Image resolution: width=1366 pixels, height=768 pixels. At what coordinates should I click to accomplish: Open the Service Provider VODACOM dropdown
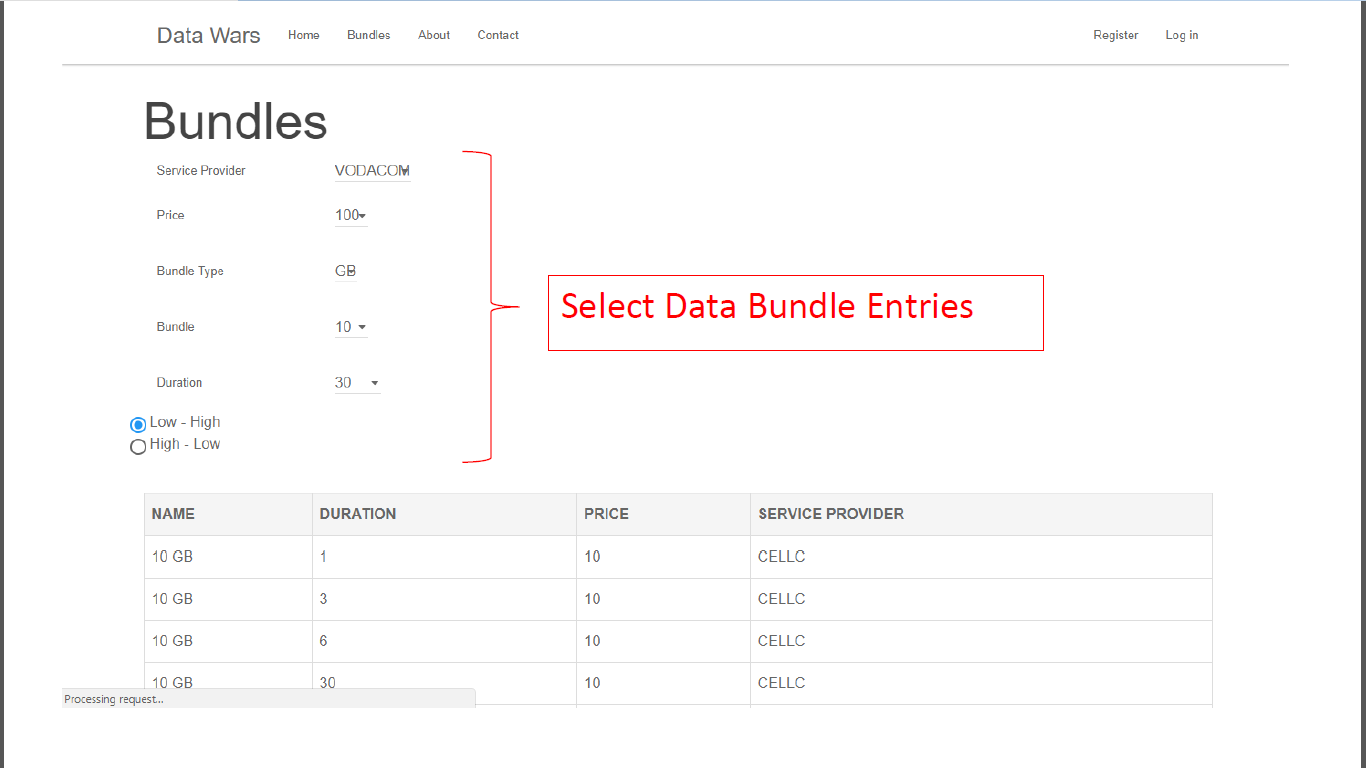point(373,171)
